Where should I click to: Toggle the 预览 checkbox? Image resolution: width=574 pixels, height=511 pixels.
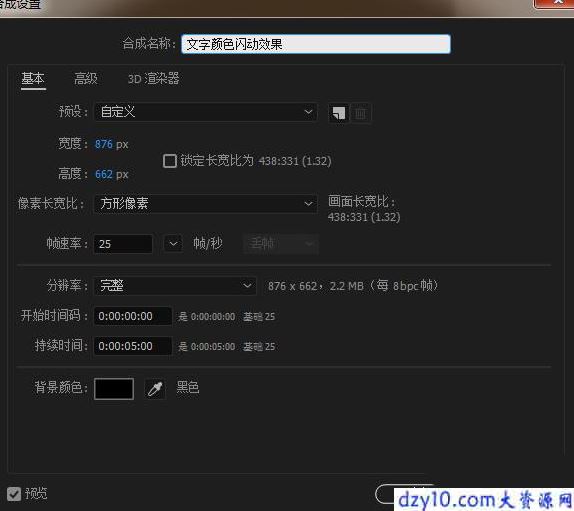click(x=14, y=494)
